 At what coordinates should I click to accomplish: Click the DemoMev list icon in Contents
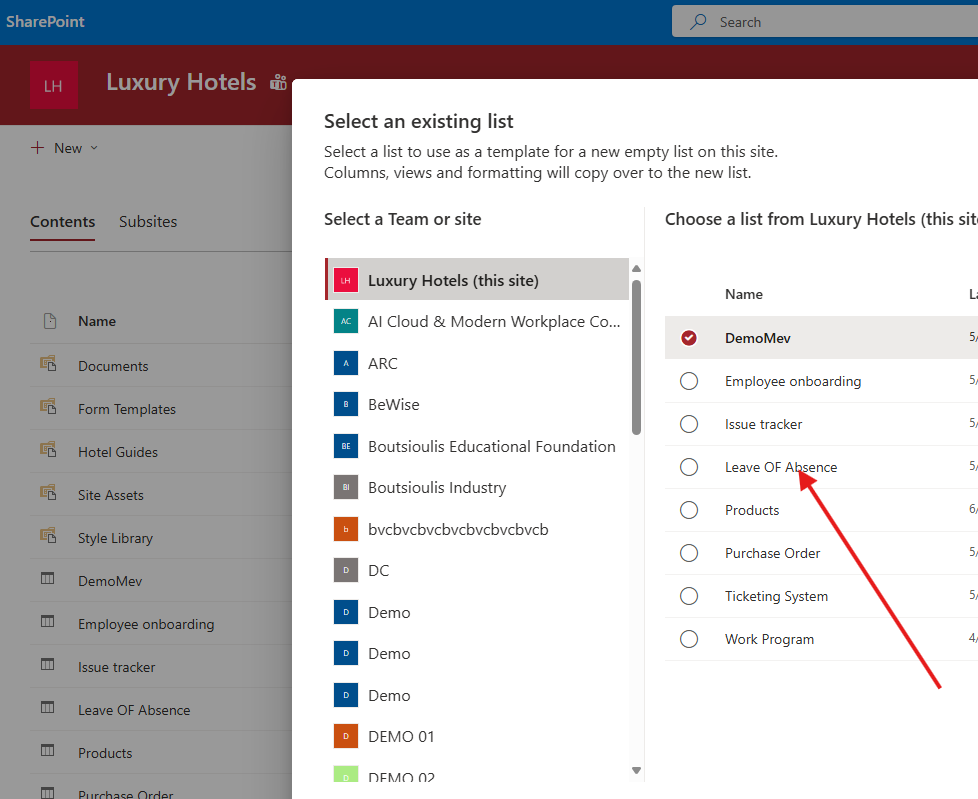coord(47,580)
